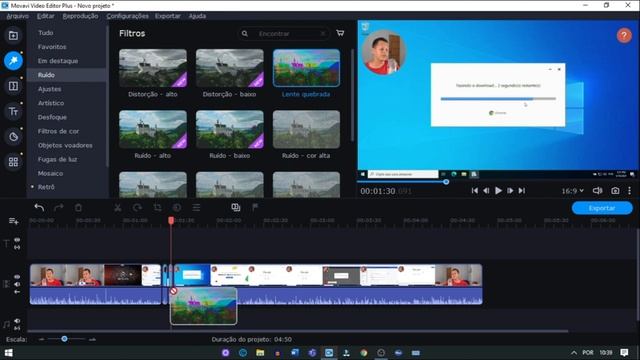Mute the music audio track
This screenshot has height=360, width=640.
[x=17, y=321]
